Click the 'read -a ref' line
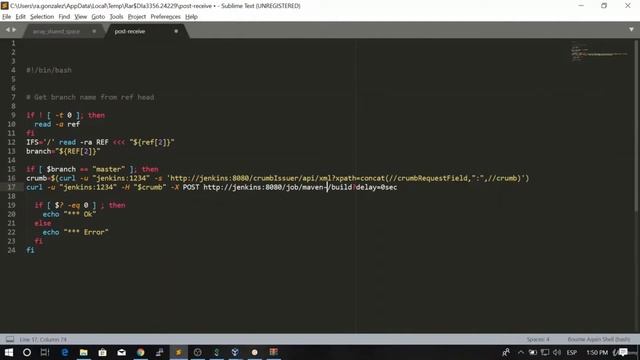The image size is (640, 360). (x=57, y=124)
